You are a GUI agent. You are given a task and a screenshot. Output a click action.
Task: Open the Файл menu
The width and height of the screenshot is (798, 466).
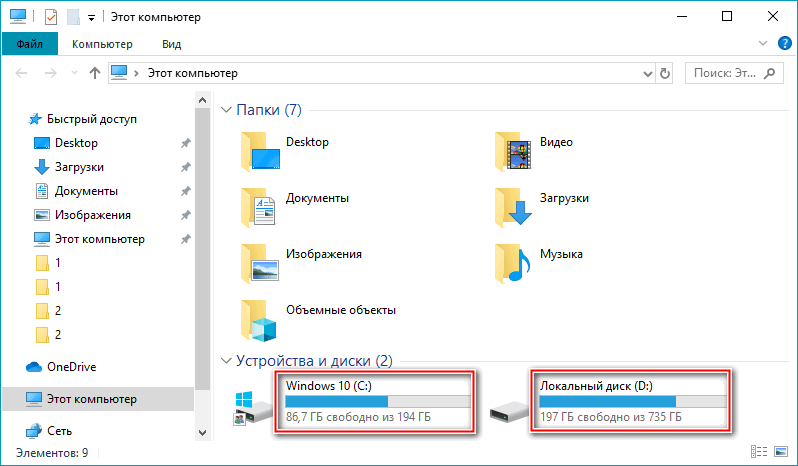pos(30,44)
